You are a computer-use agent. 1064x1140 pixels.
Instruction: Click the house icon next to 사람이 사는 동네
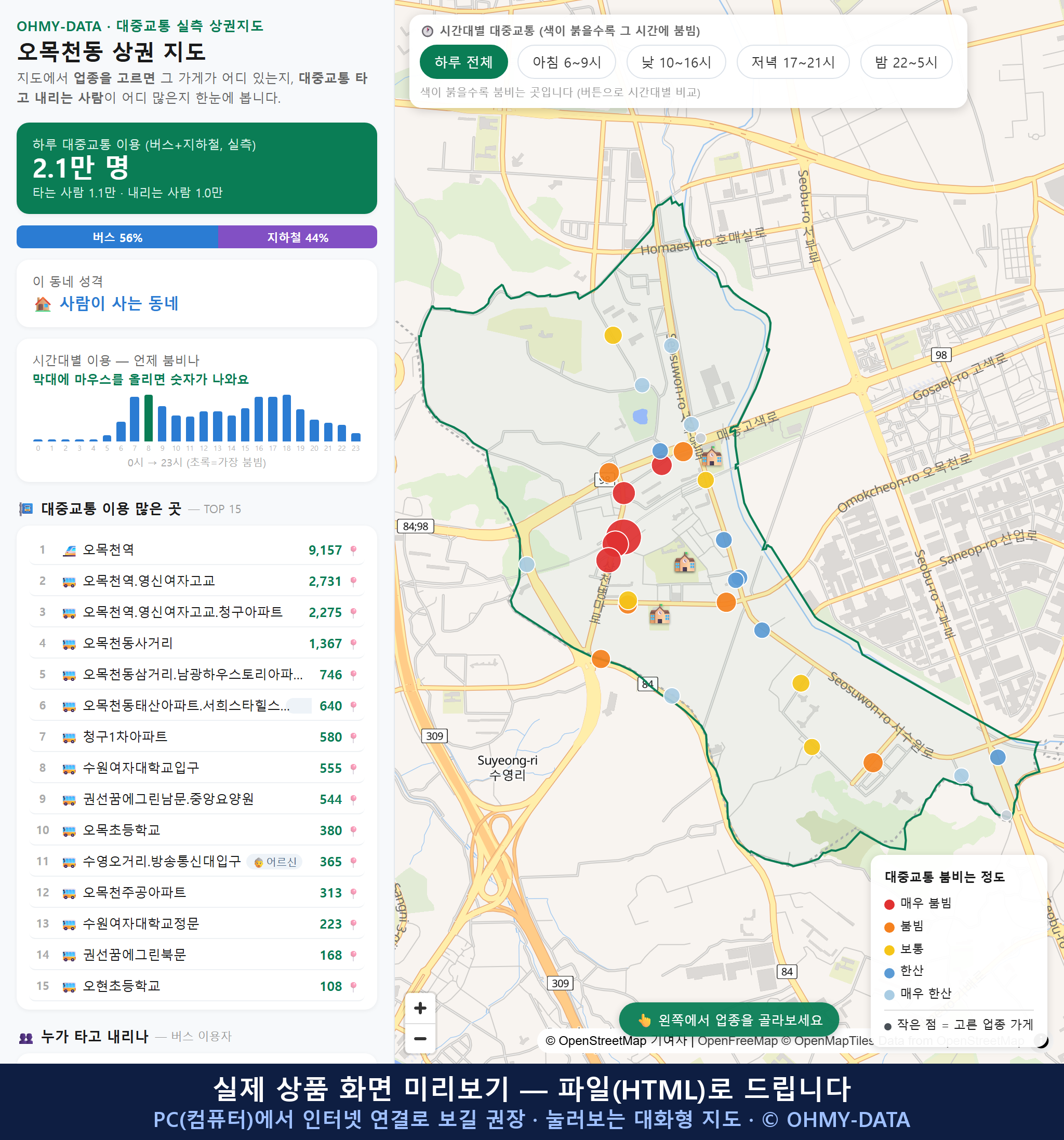43,303
